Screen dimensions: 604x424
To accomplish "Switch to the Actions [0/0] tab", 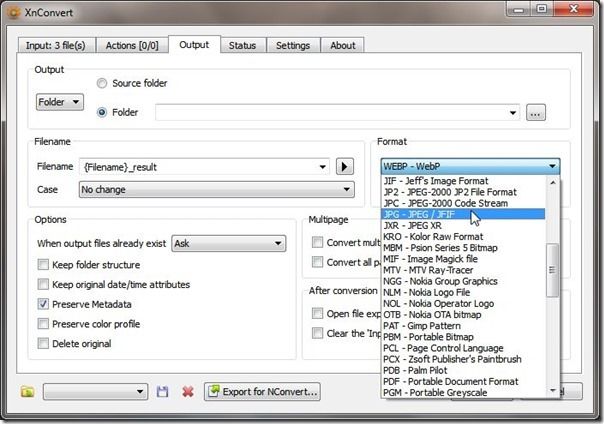I will pos(132,45).
